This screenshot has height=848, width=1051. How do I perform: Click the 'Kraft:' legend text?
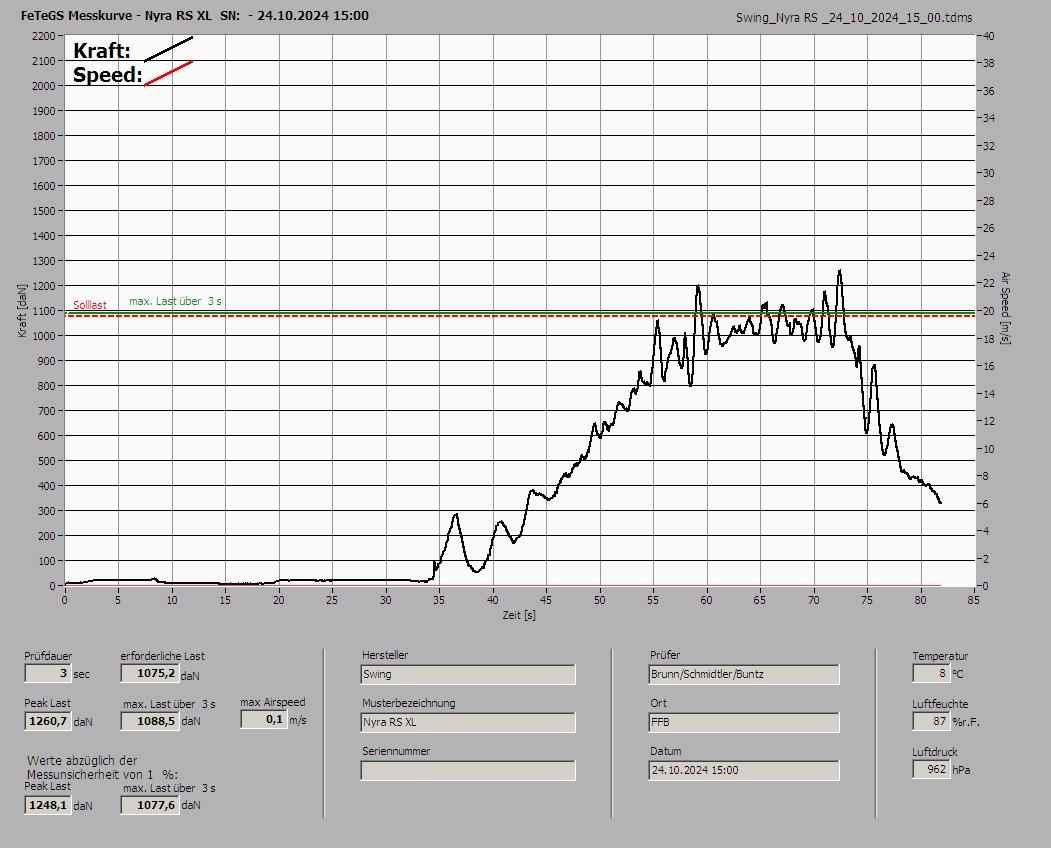coord(102,51)
